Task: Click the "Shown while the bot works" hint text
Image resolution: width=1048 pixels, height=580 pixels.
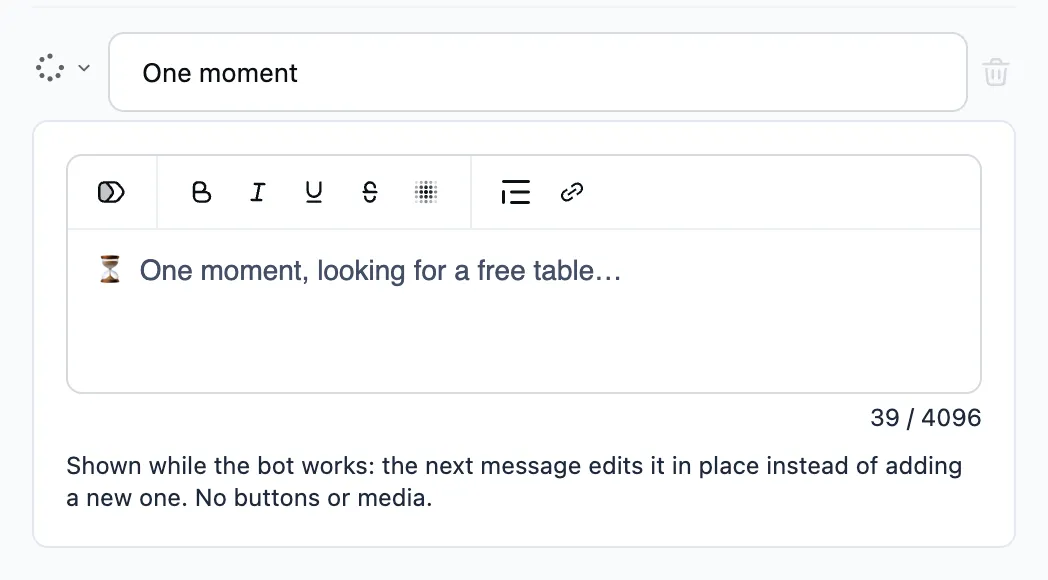Action: tap(514, 482)
